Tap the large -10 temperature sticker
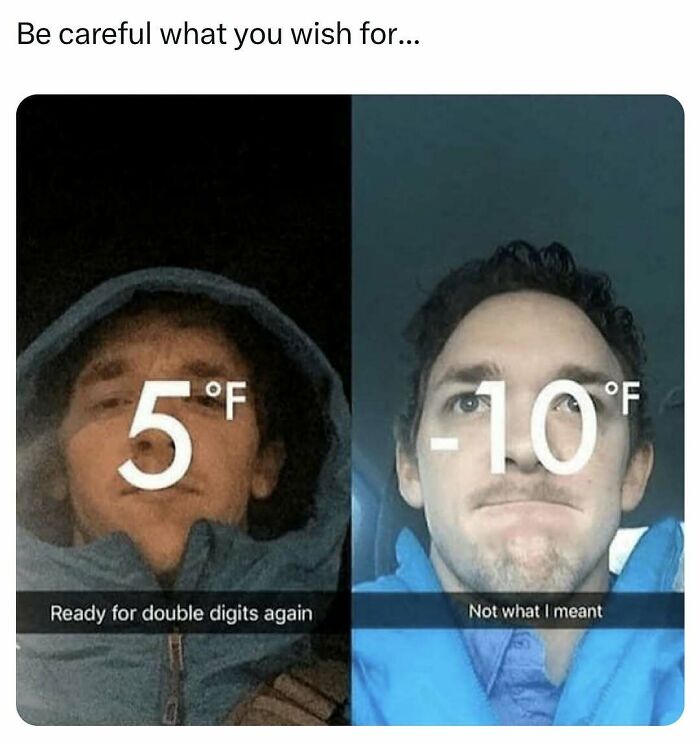 point(513,427)
